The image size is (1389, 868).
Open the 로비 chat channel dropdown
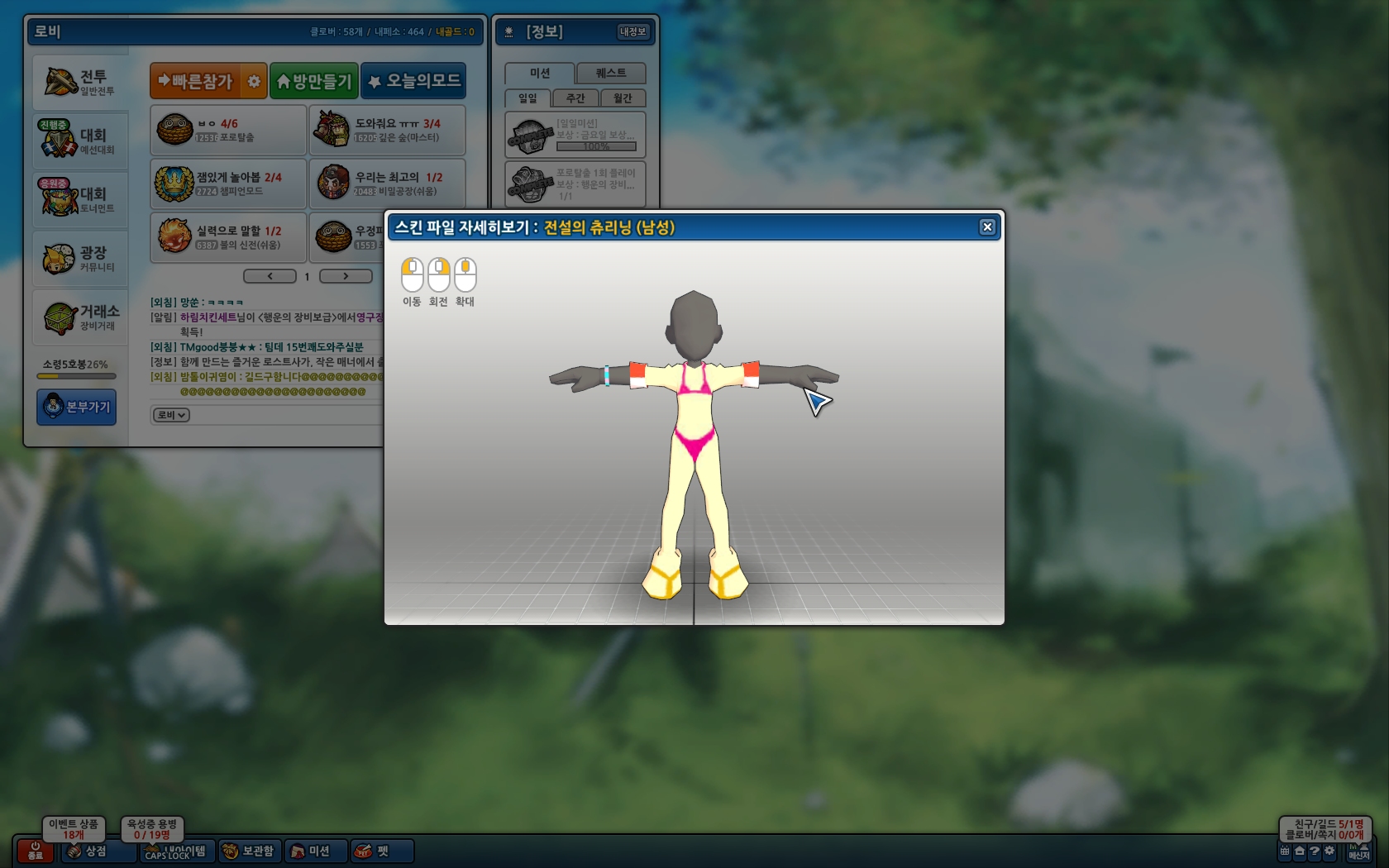click(171, 415)
